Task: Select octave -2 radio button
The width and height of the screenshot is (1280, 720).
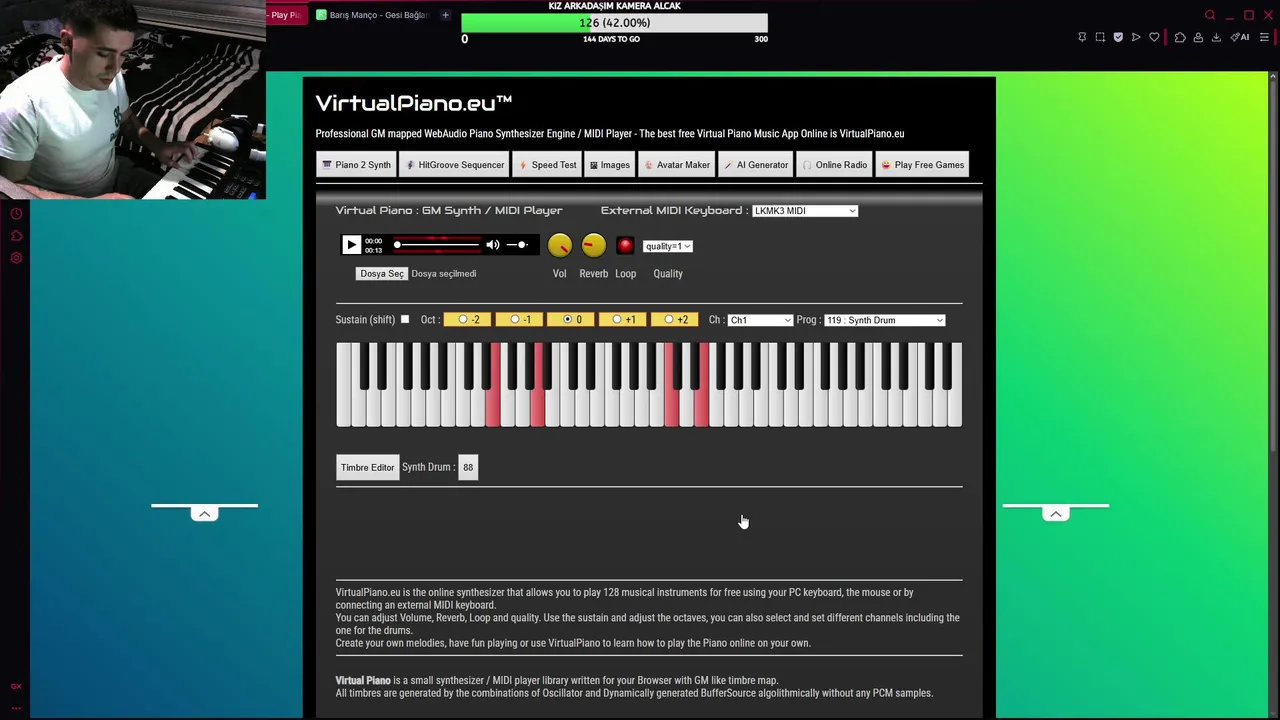Action: coord(463,319)
